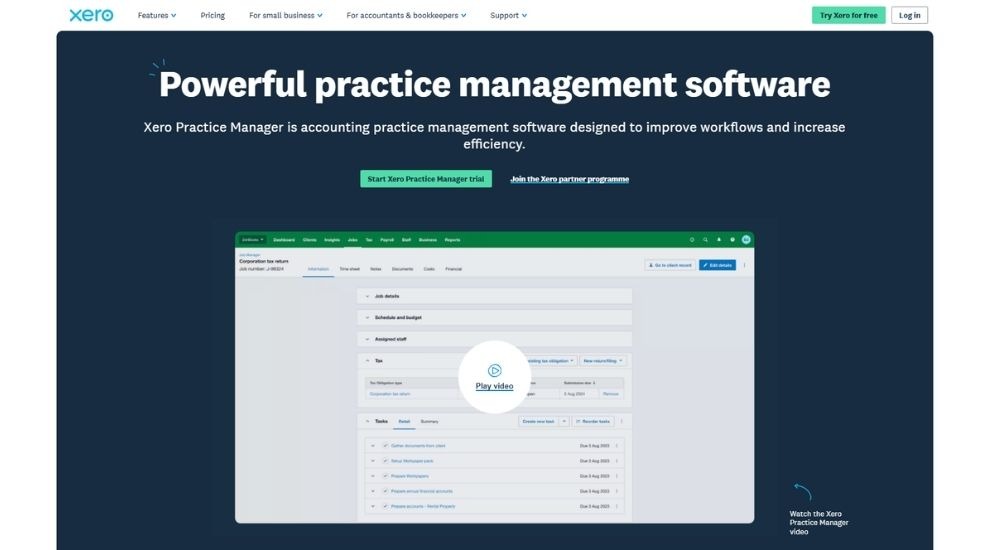Click the Powerful practice management software heading
This screenshot has height=550, width=1000.
coord(494,85)
